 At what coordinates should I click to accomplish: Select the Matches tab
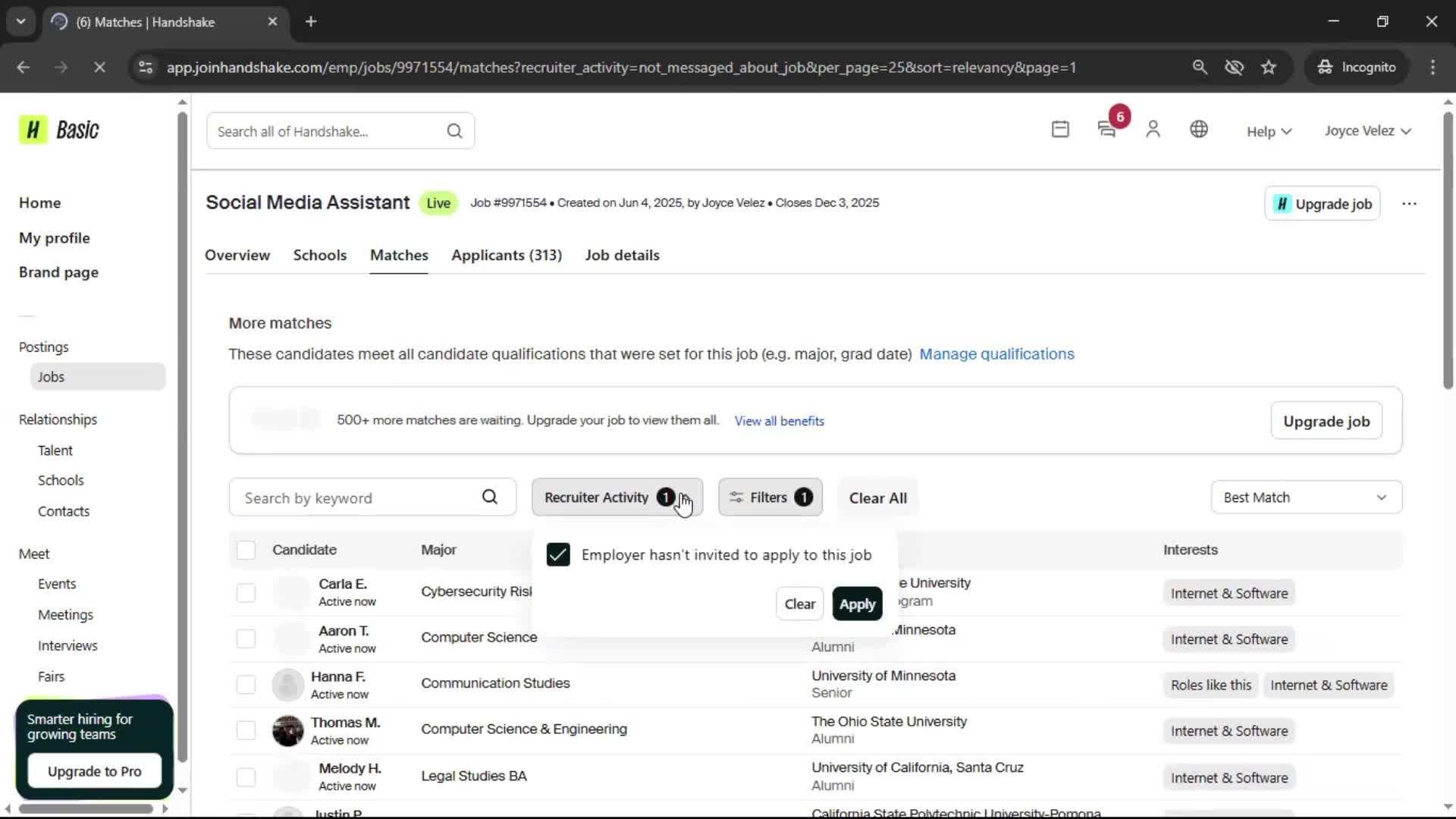click(x=399, y=256)
